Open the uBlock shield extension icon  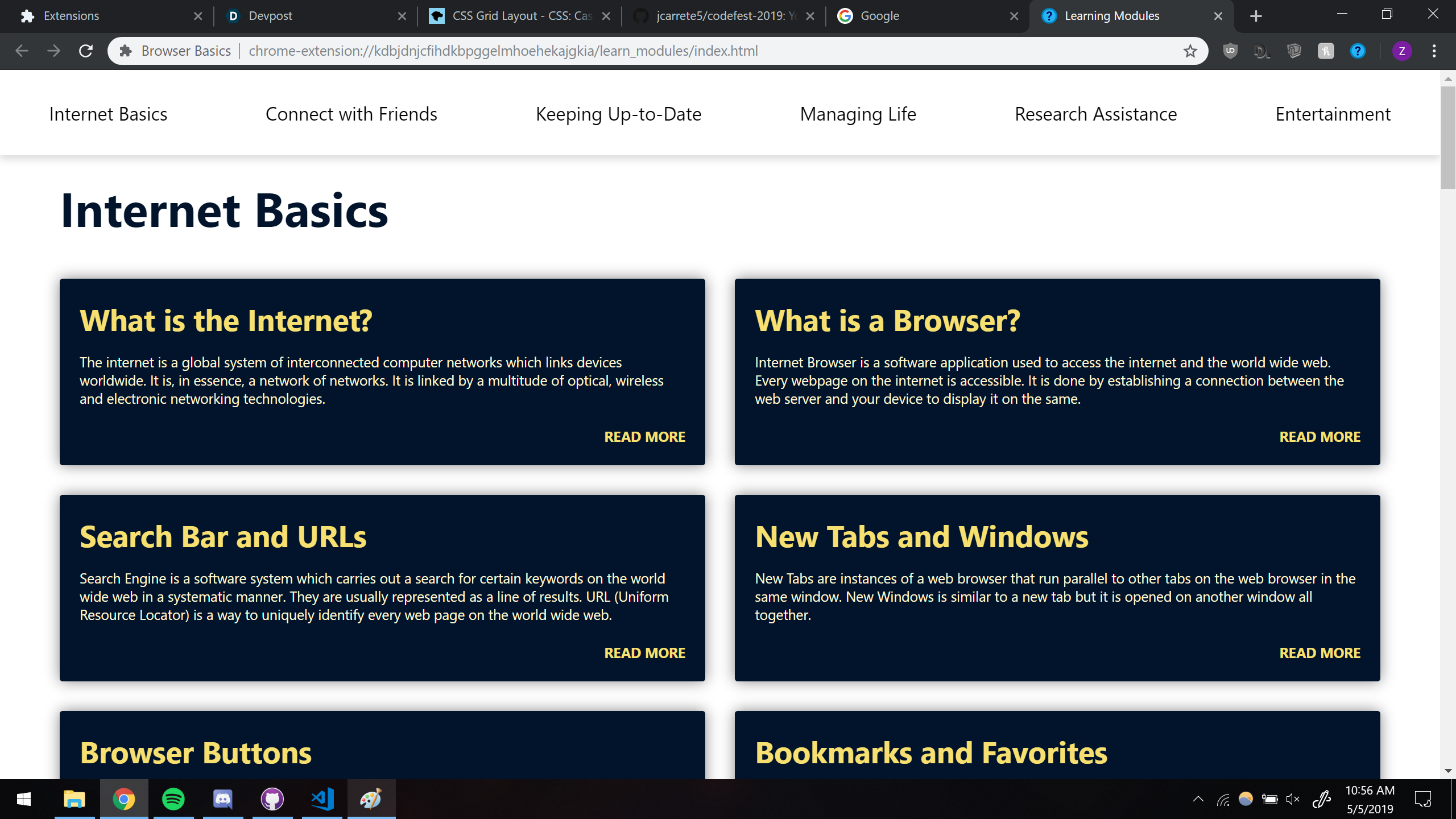(1230, 51)
